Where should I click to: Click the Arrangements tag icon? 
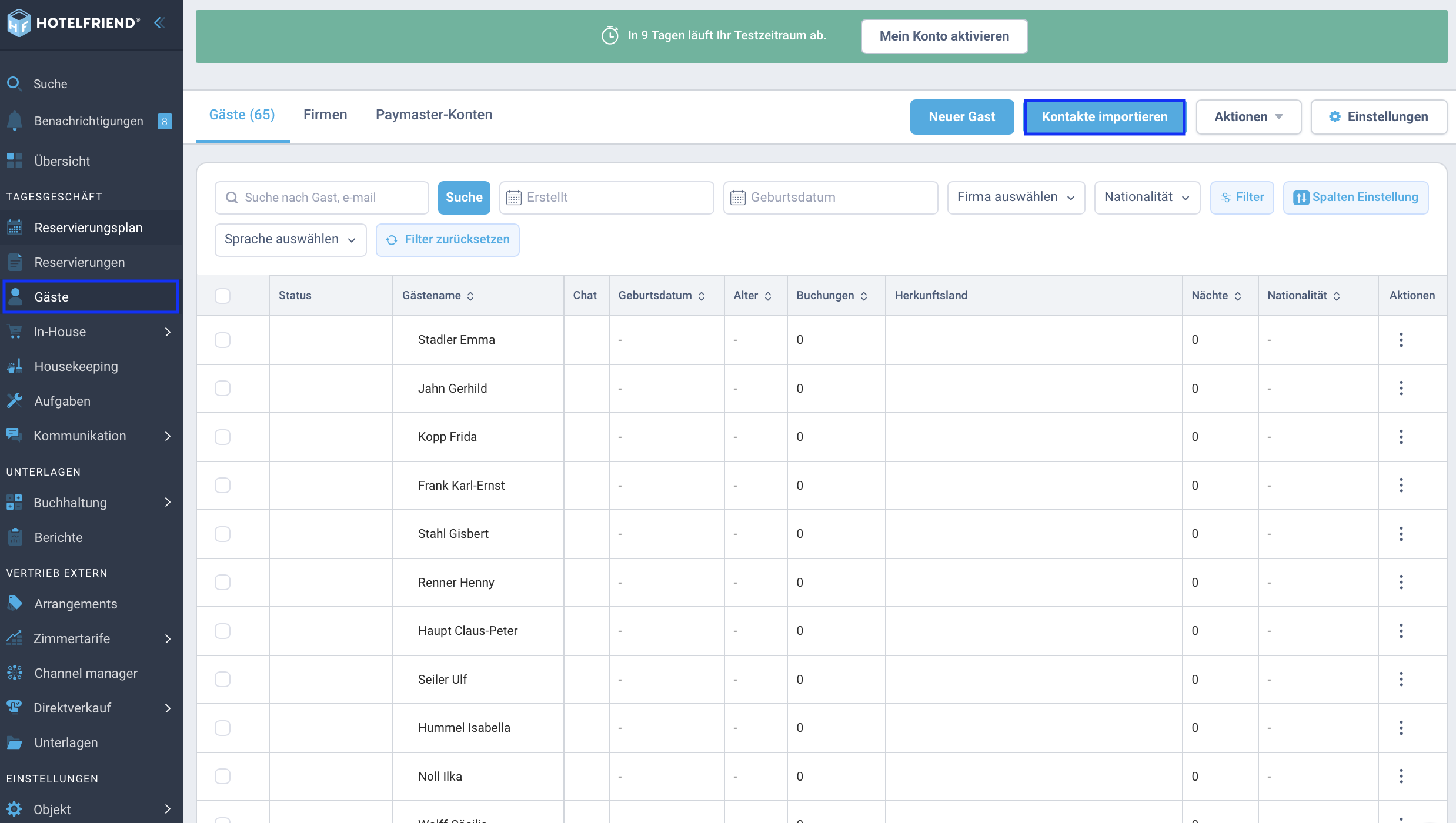(x=15, y=603)
